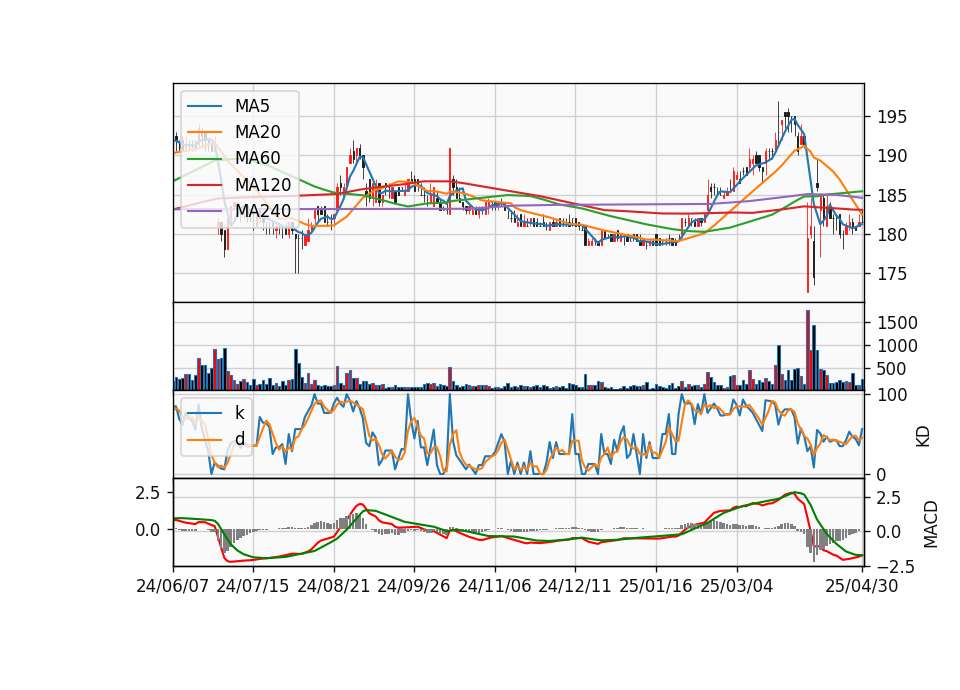Click the 100 label on KD axis

(x=892, y=395)
